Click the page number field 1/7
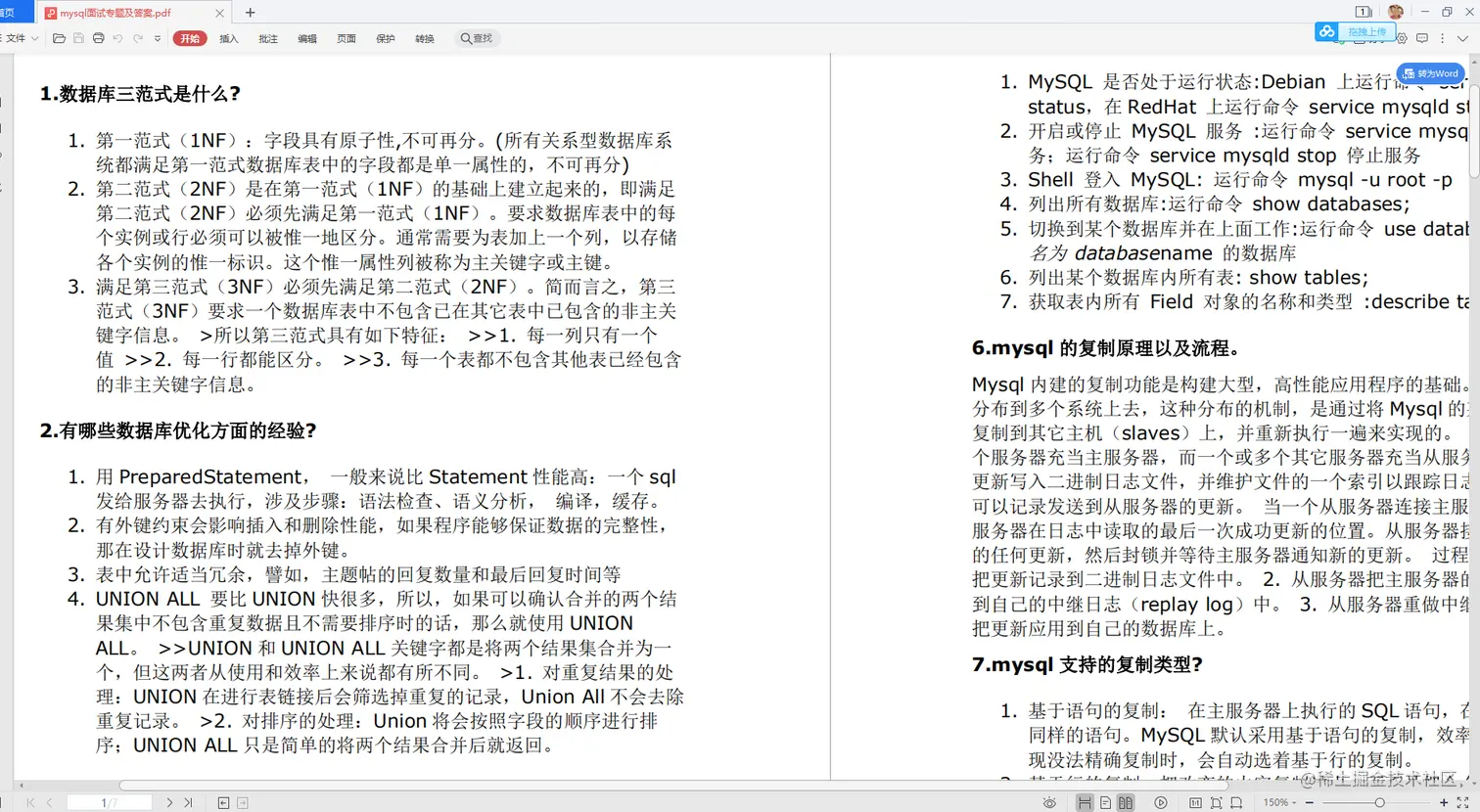The height and width of the screenshot is (812, 1480). [110, 802]
